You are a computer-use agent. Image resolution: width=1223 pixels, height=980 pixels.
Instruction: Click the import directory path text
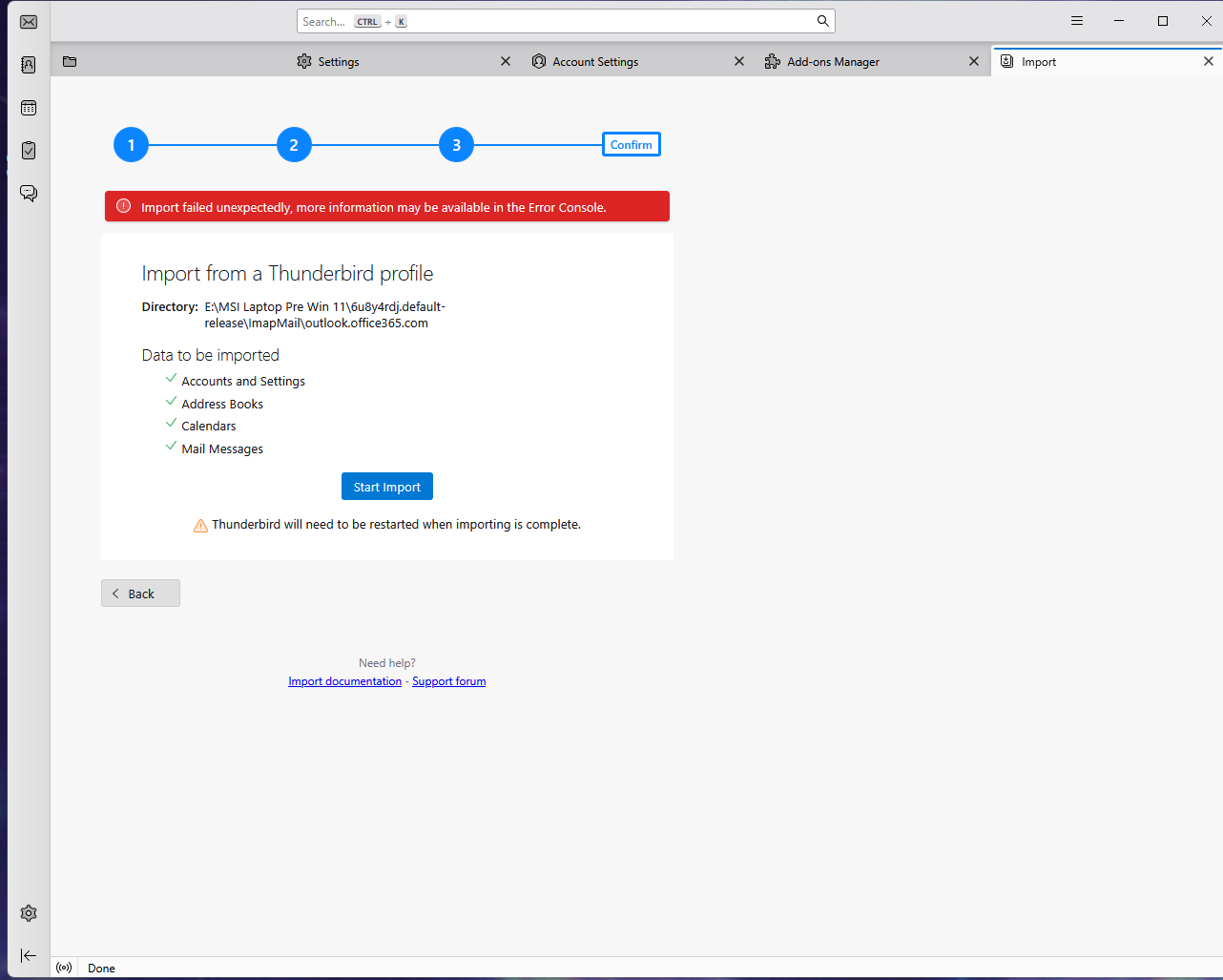pyautogui.click(x=325, y=315)
